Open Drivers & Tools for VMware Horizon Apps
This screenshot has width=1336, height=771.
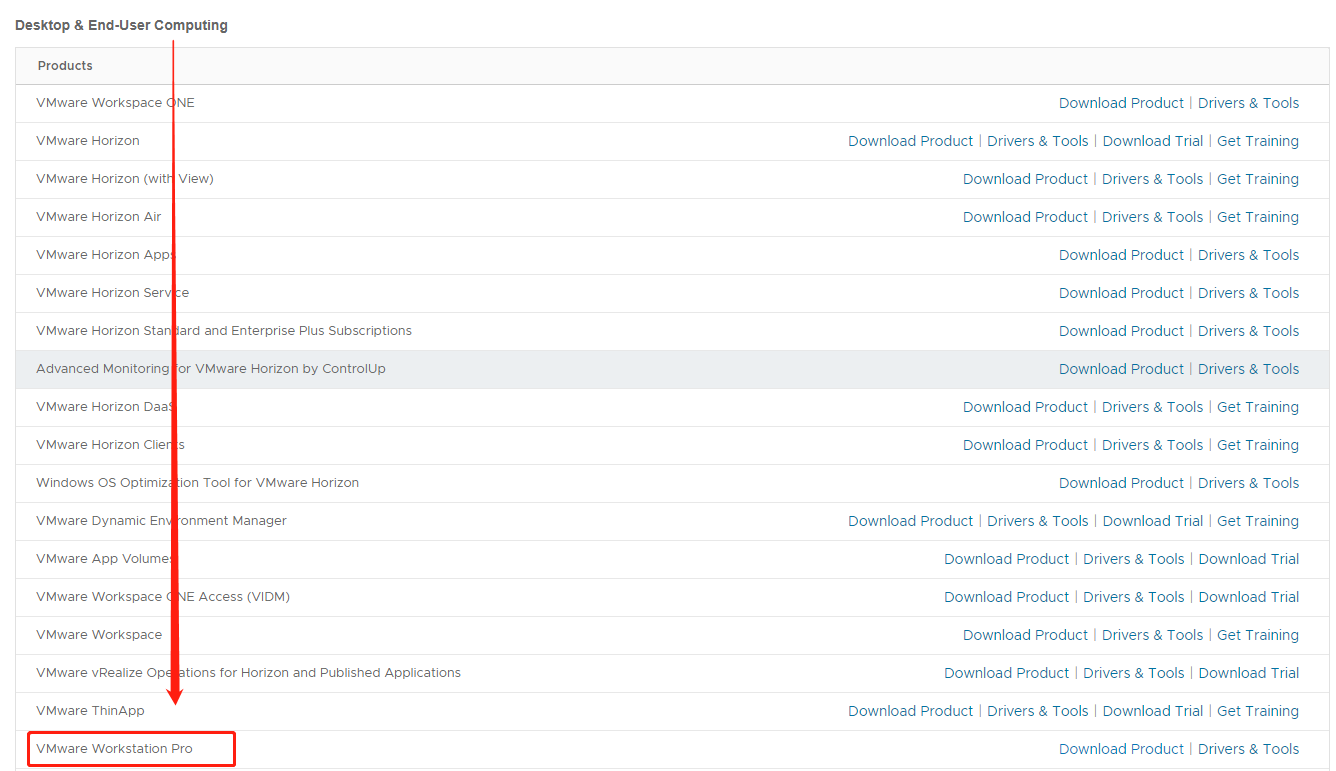pos(1248,255)
